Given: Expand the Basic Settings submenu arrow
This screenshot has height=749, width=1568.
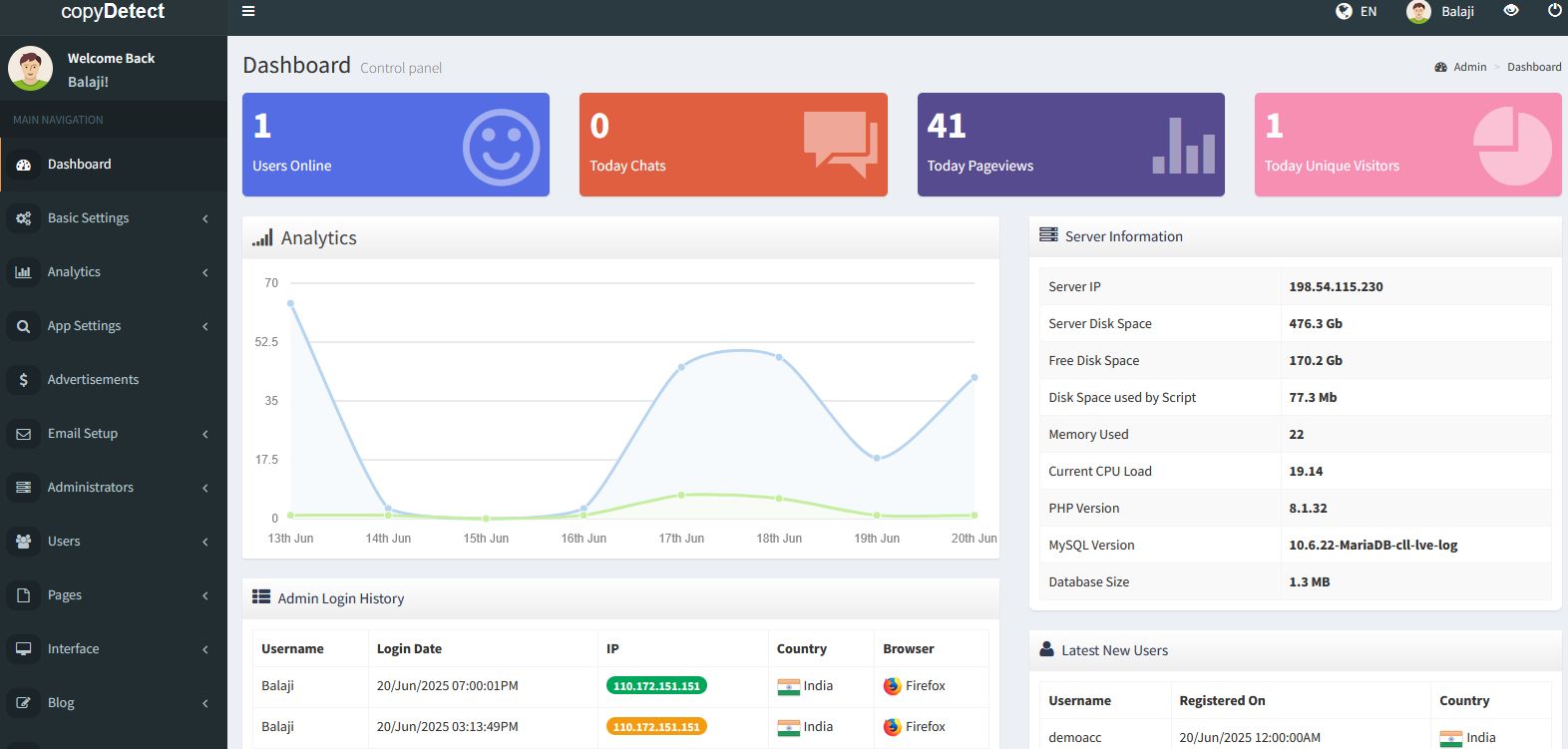Looking at the screenshot, I should pos(205,218).
